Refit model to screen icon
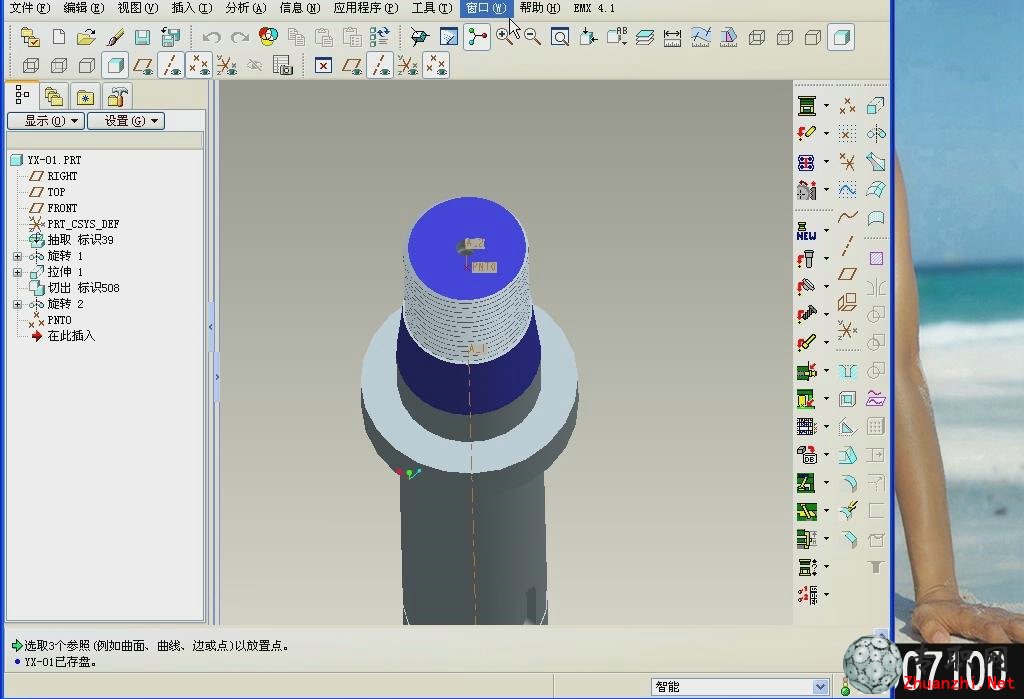Viewport: 1024px width, 699px height. (560, 37)
